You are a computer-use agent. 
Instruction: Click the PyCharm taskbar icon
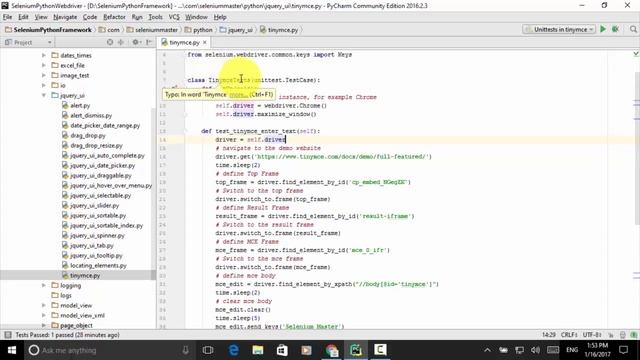point(356,350)
